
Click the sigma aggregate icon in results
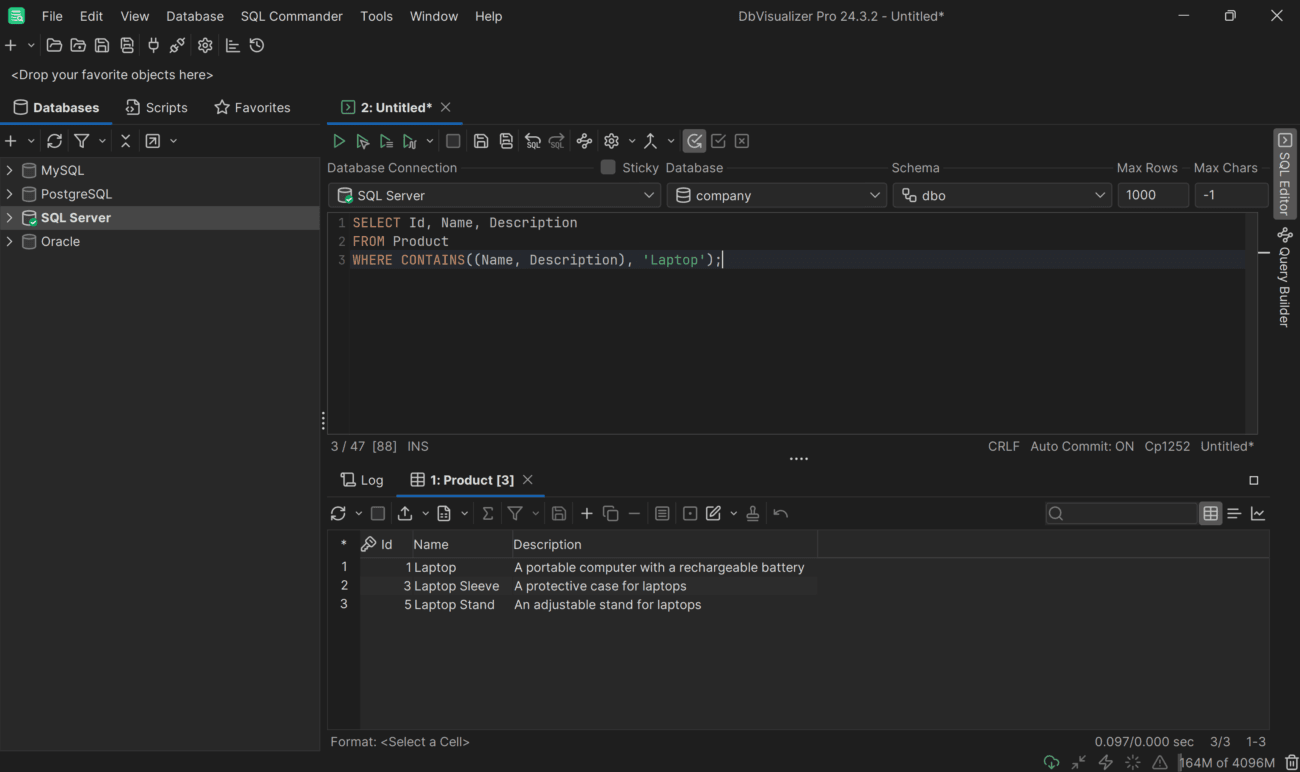coord(488,513)
